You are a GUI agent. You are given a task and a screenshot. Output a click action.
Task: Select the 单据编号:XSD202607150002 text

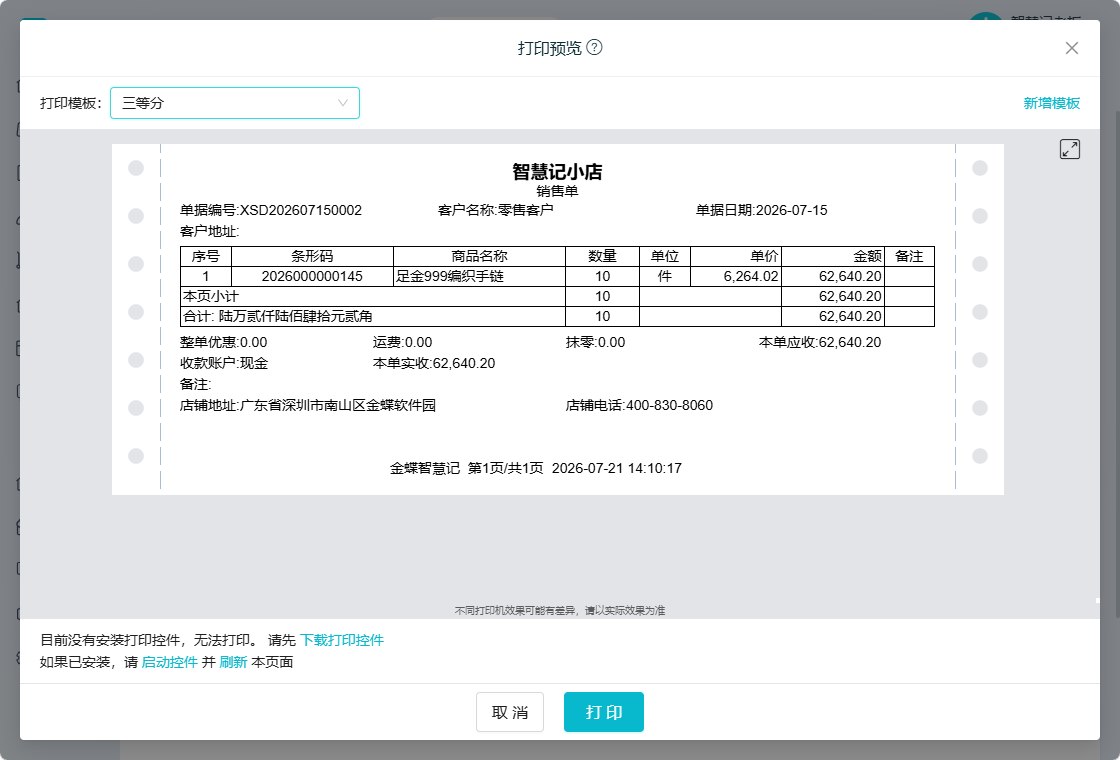pyautogui.click(x=271, y=210)
